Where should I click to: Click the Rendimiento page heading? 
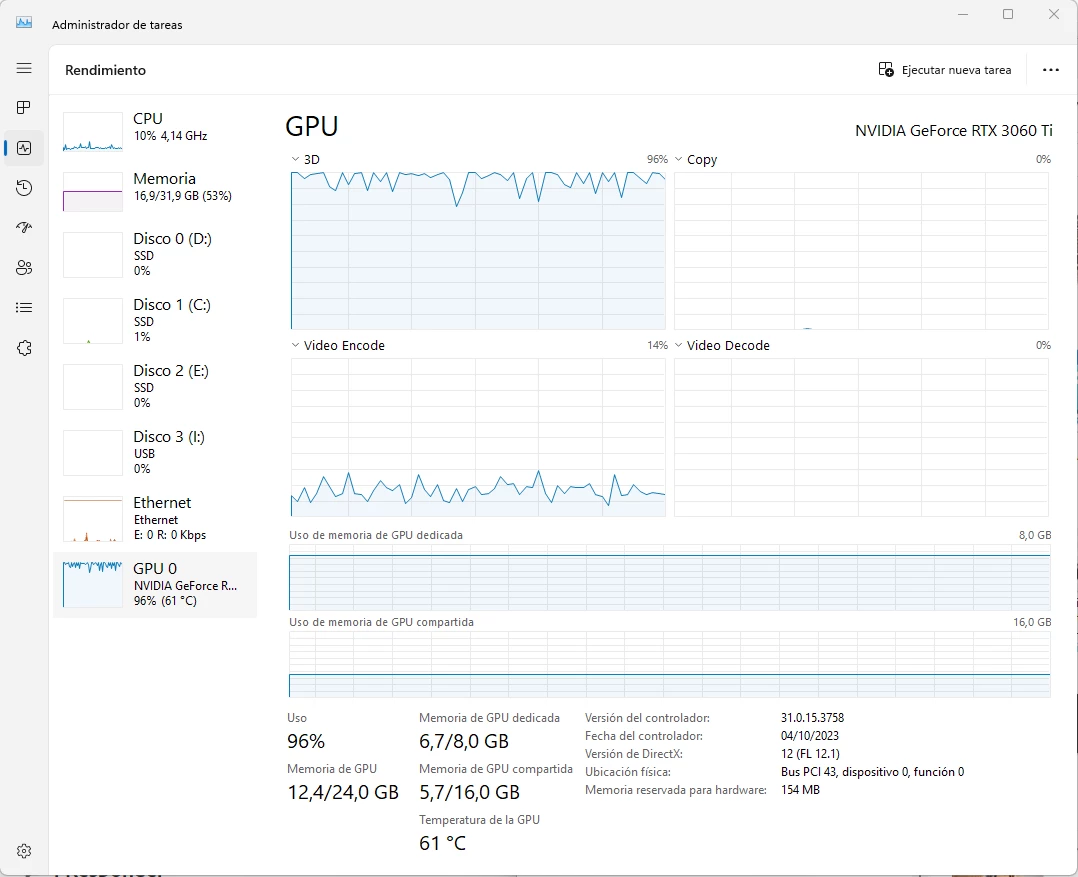pos(105,70)
